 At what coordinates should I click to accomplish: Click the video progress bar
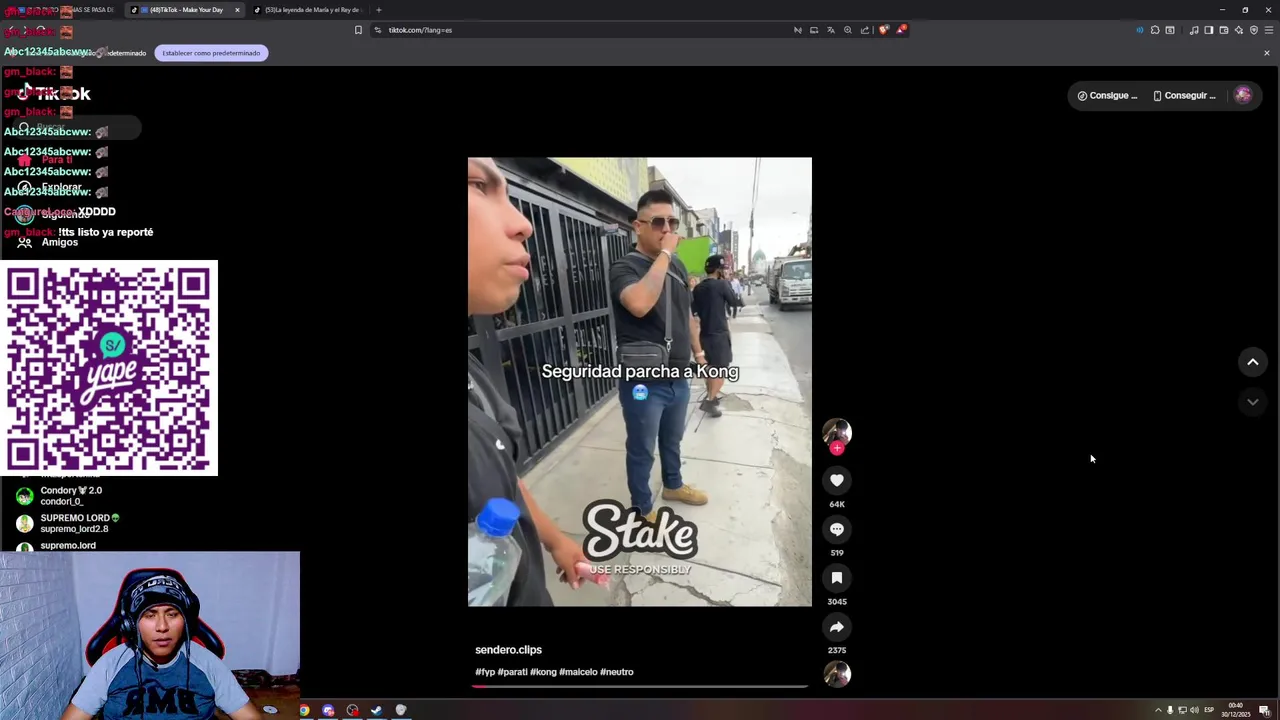pos(640,686)
